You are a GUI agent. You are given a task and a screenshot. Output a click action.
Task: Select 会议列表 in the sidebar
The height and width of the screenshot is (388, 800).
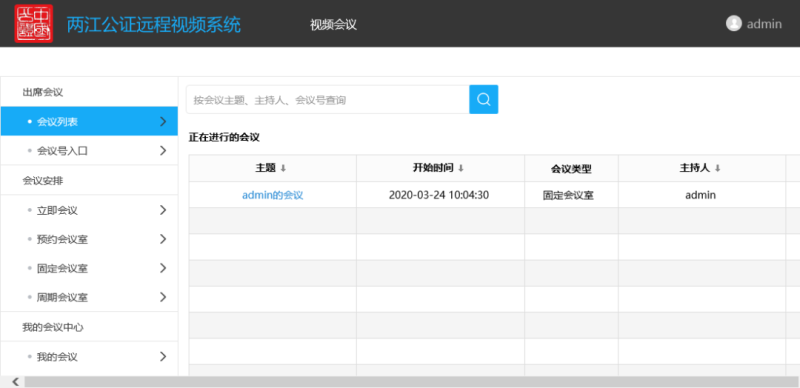click(x=89, y=122)
